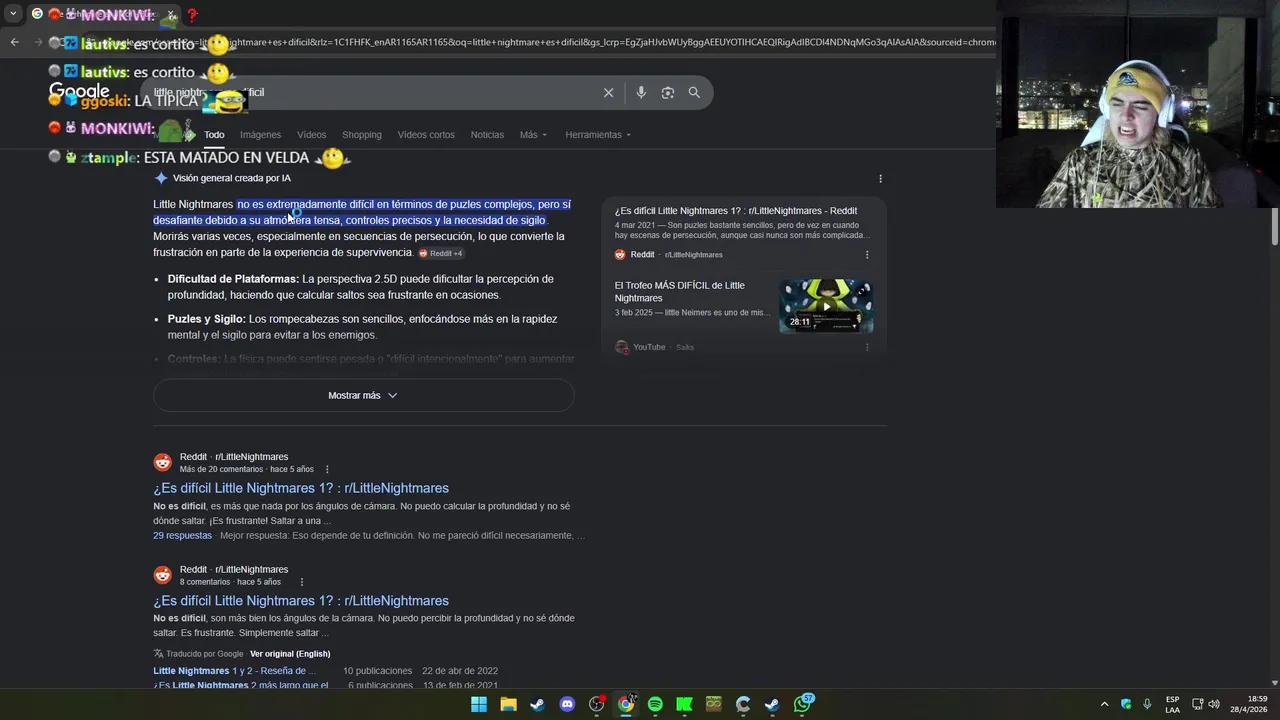This screenshot has width=1280, height=720.
Task: Switch to the Shopping tab
Action: click(361, 135)
